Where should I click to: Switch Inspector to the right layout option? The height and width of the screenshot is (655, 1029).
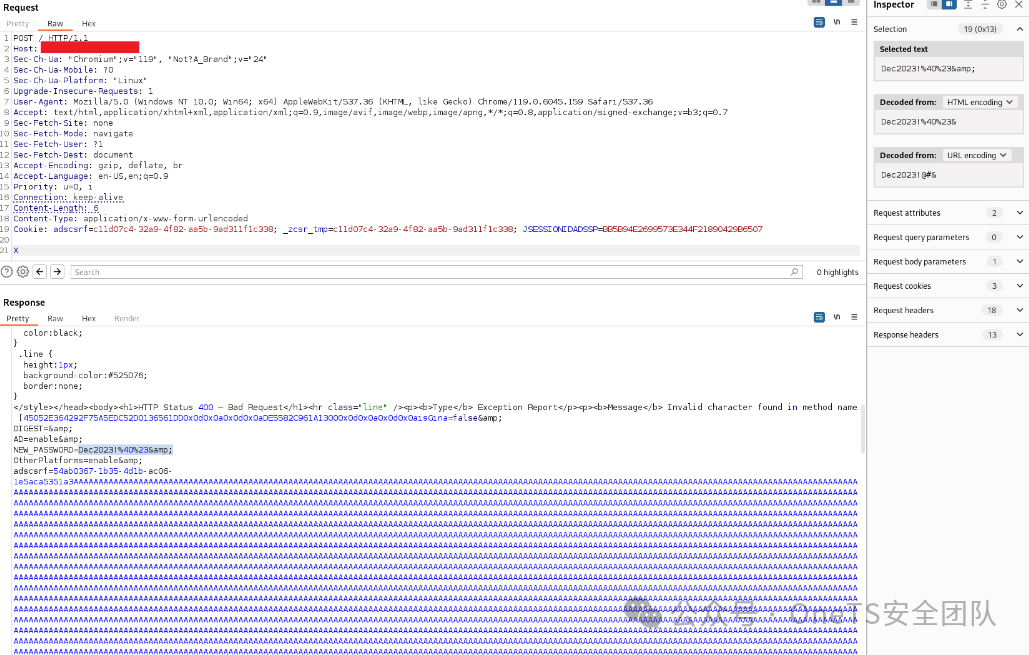(x=949, y=5)
